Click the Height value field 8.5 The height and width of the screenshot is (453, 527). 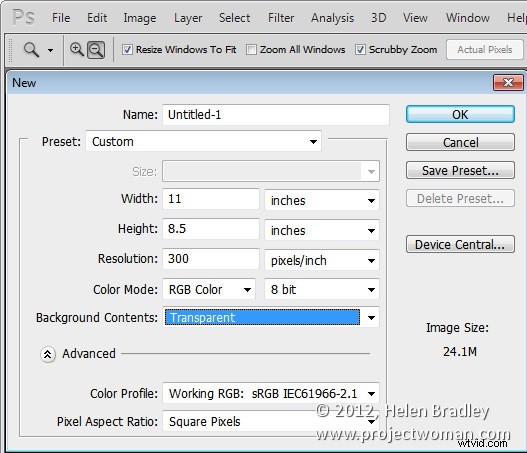click(x=211, y=229)
